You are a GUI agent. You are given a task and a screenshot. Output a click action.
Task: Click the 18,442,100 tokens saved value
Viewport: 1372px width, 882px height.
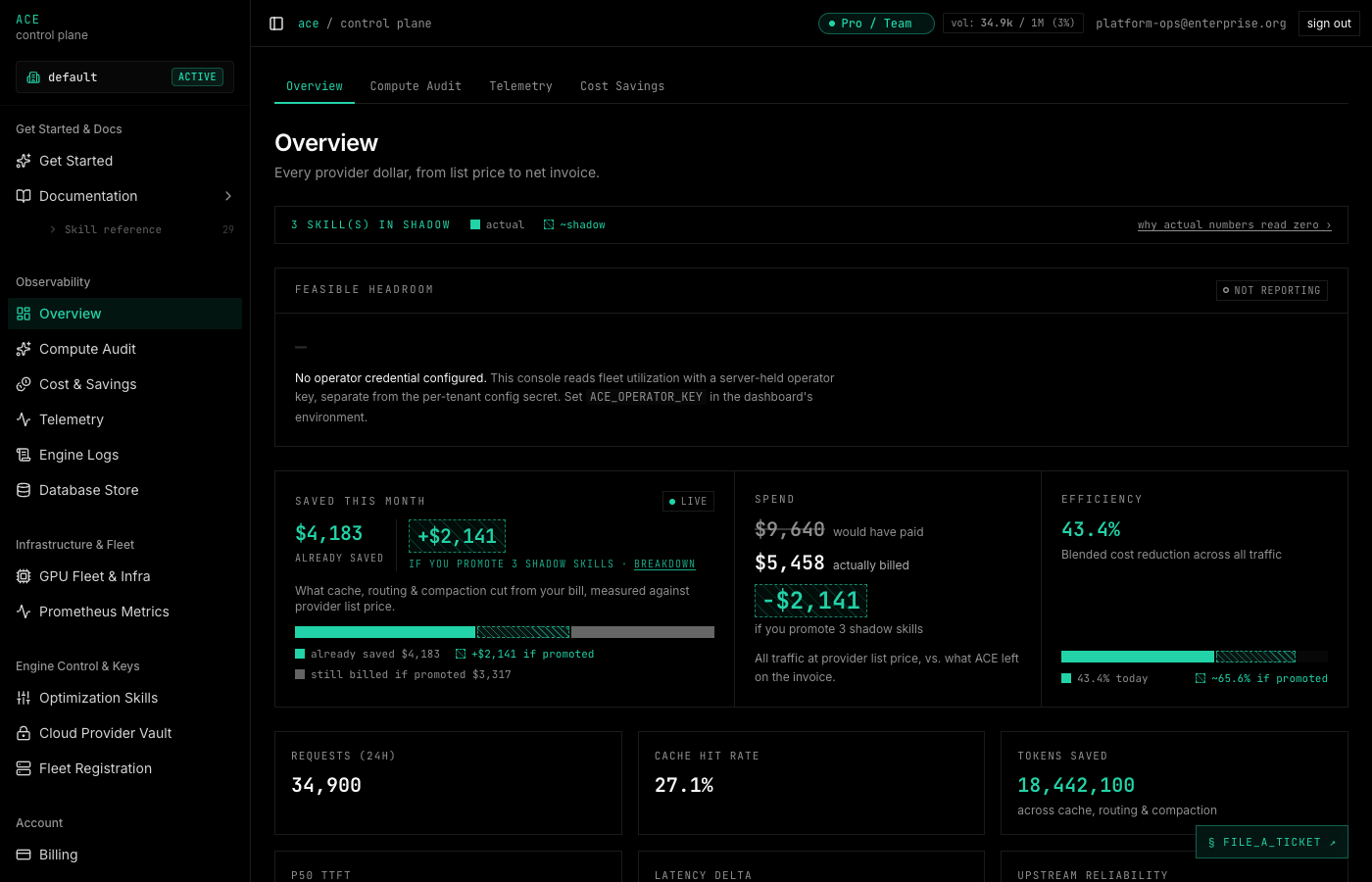[1076, 785]
